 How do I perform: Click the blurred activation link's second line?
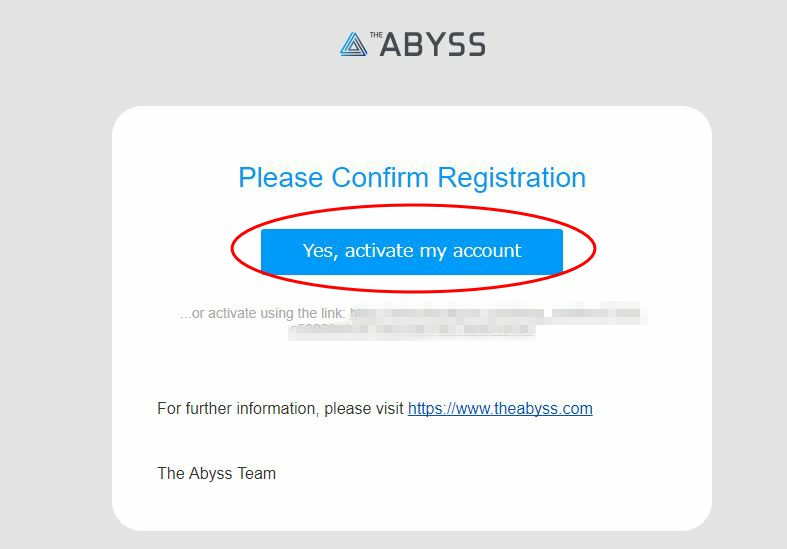tap(412, 330)
